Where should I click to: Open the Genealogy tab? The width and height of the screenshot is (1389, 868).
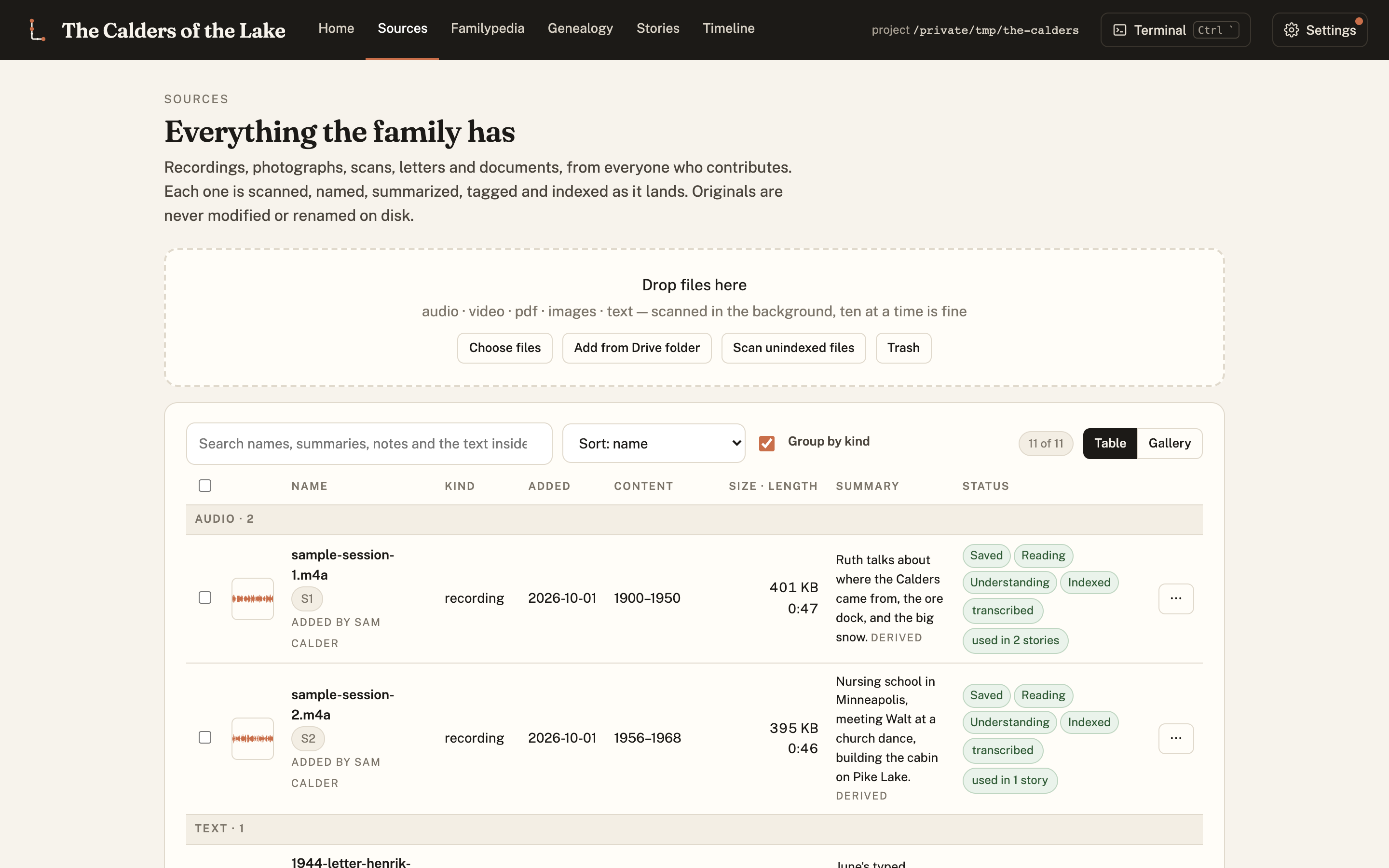[x=580, y=29]
